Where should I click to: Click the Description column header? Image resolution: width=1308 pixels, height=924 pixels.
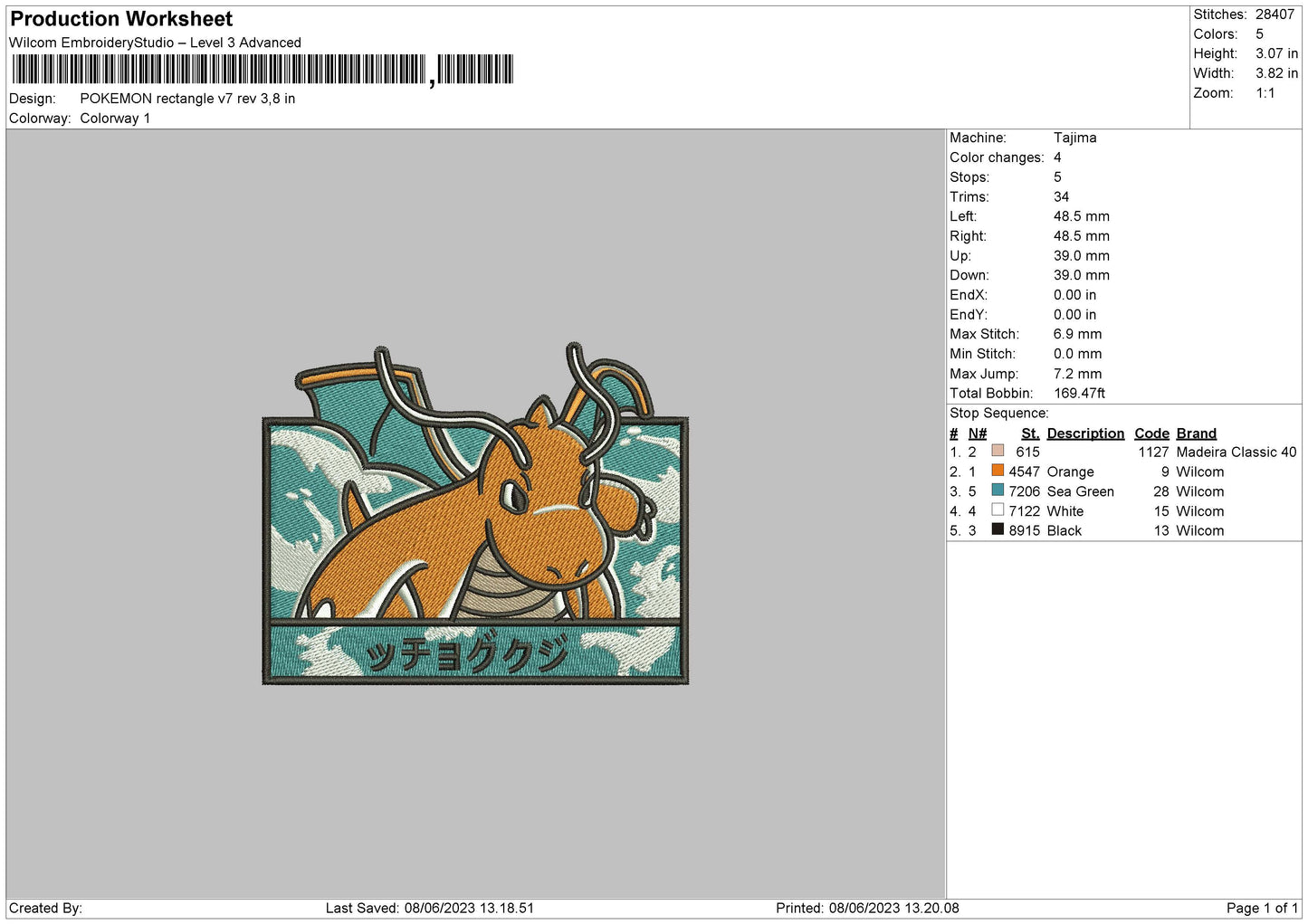click(1084, 433)
